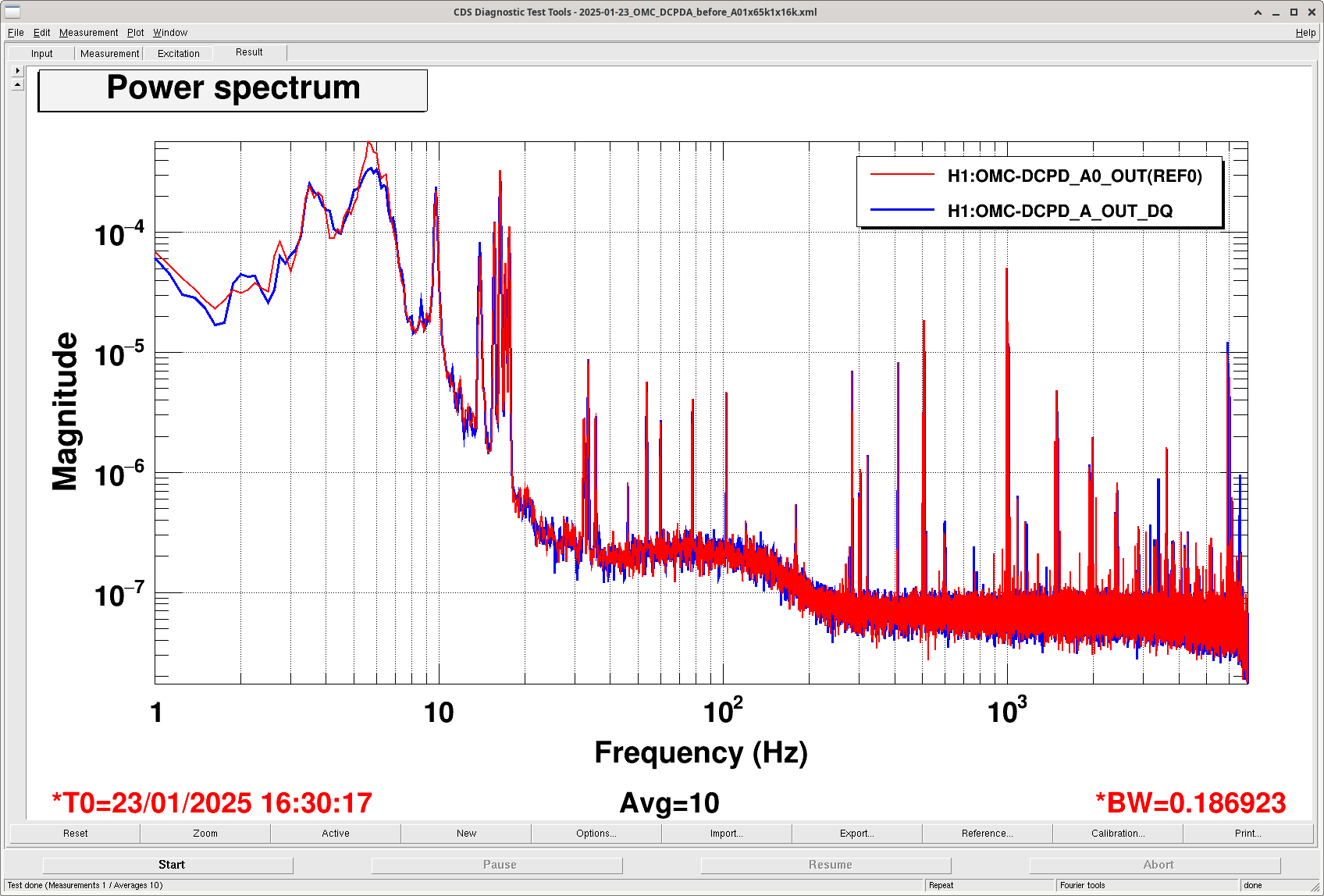
Task: Click the Resume button
Action: [826, 865]
